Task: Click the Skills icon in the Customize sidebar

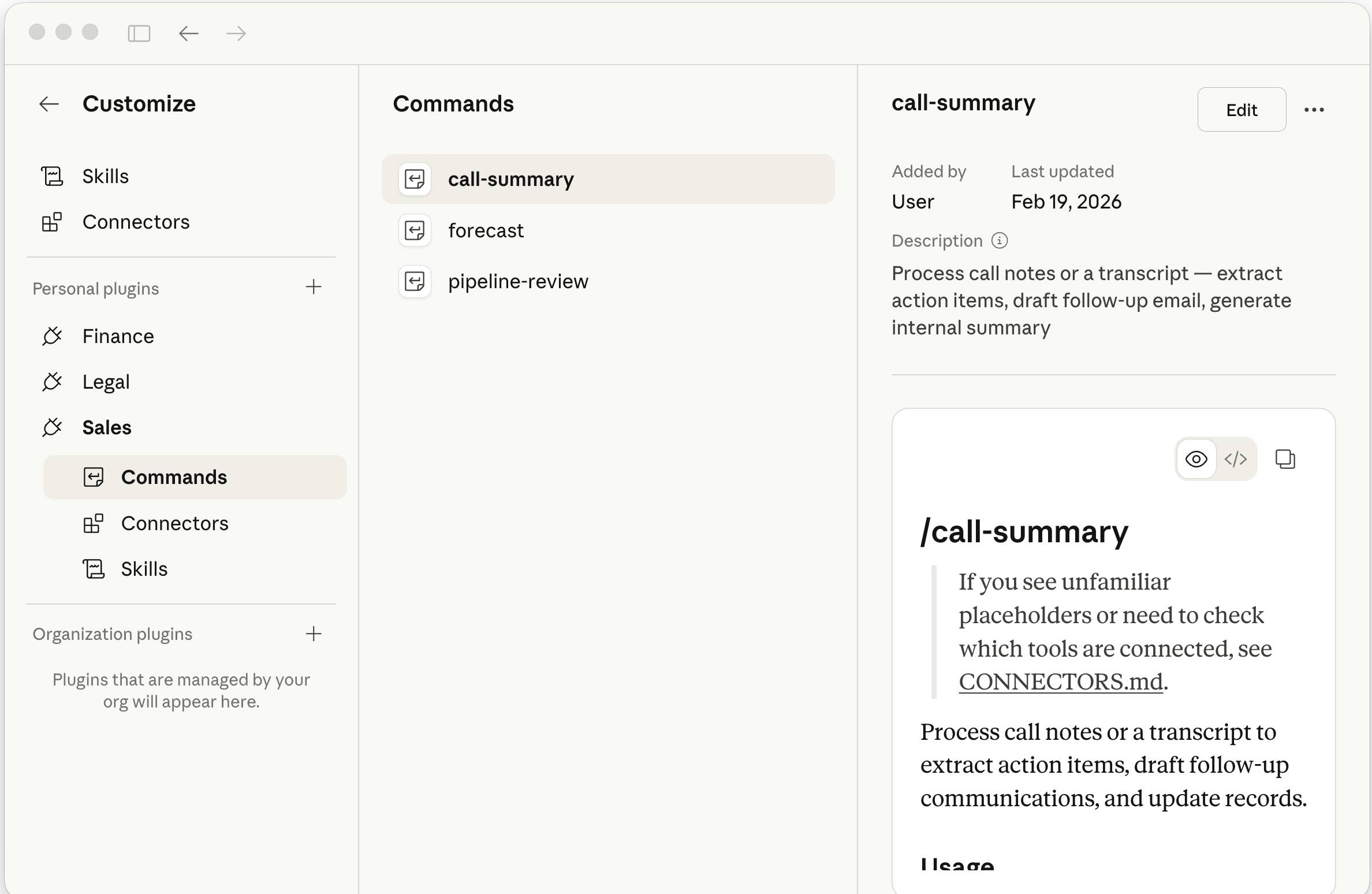Action: click(x=53, y=176)
